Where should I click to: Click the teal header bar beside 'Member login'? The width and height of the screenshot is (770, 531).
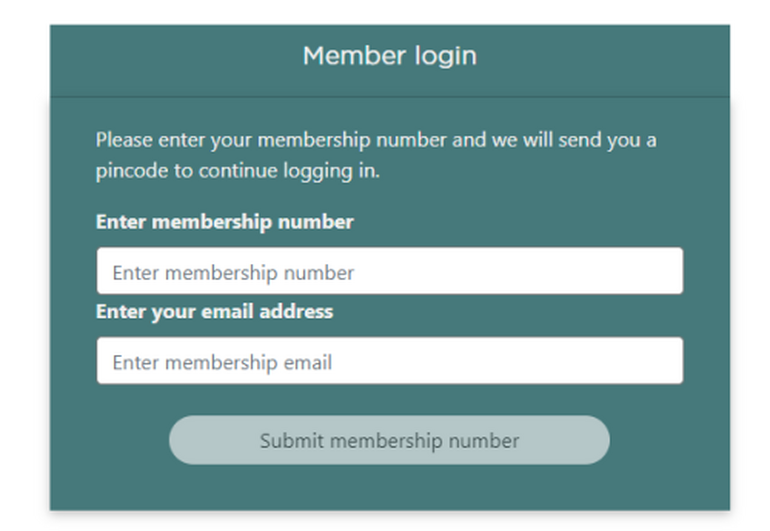click(600, 56)
